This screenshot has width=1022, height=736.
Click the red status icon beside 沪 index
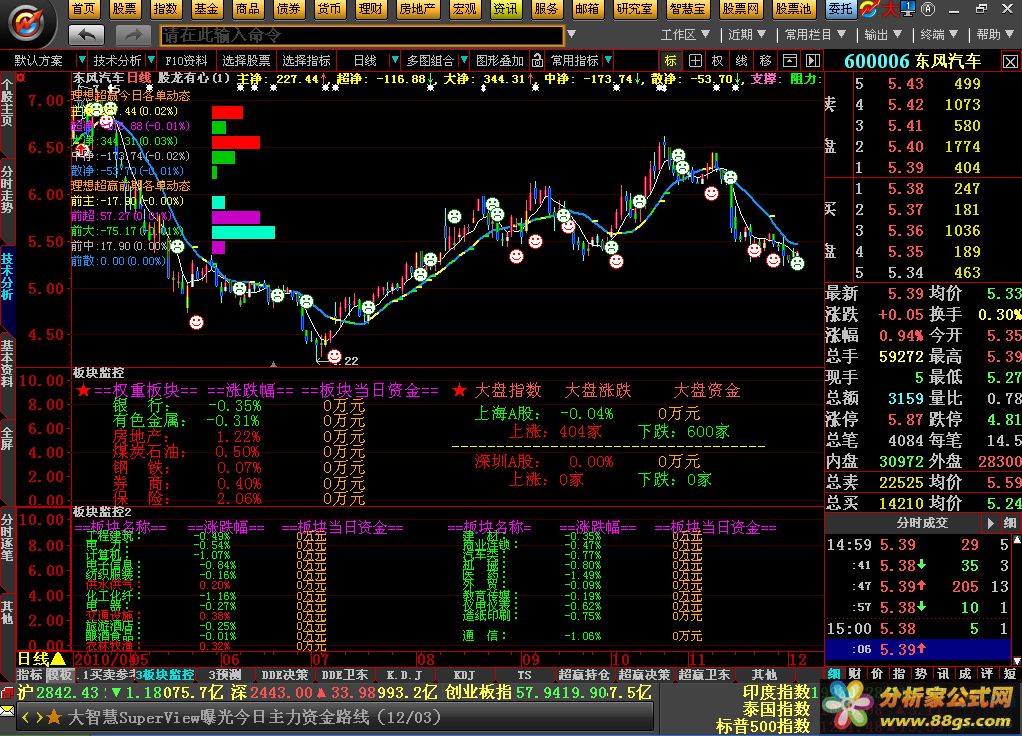[7, 692]
